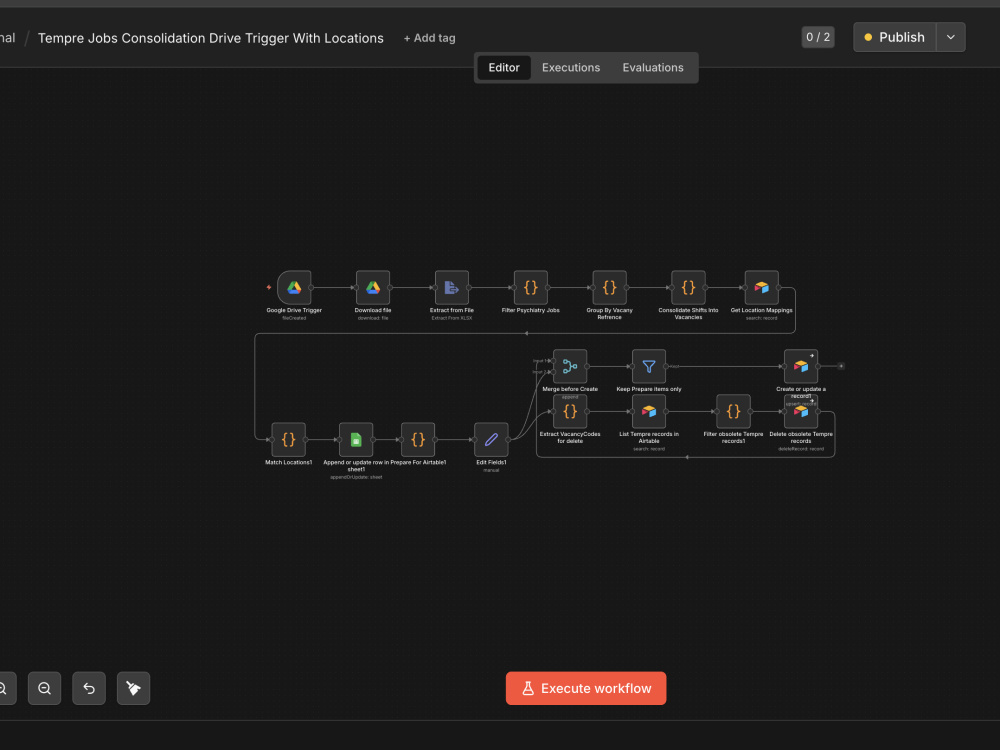The height and width of the screenshot is (750, 1000).
Task: Select Consolidate Shifts Into Vacancies node
Action: [688, 288]
